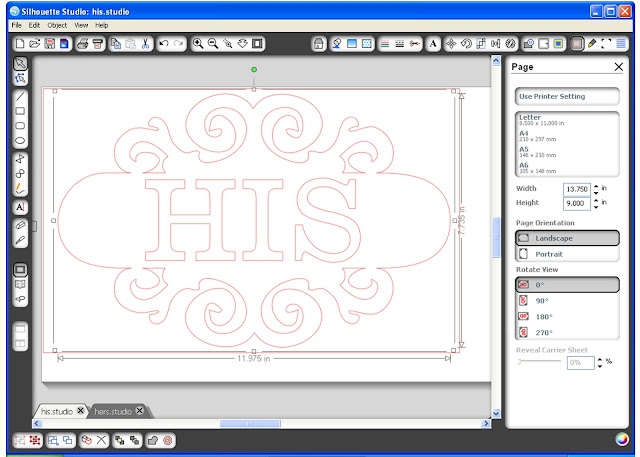This screenshot has height=457, width=640.
Task: Choose Landscape page orientation
Action: [x=567, y=238]
